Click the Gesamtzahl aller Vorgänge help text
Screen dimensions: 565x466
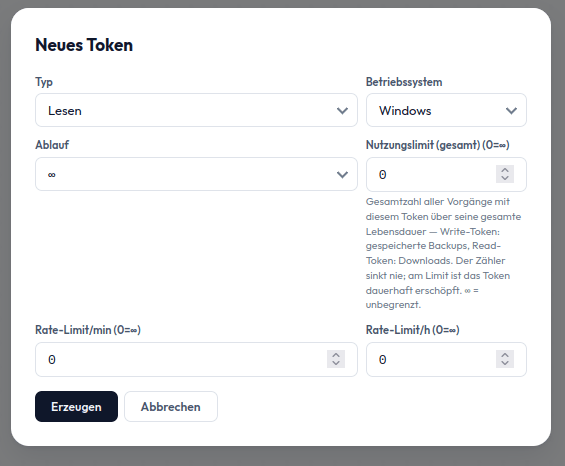pos(443,253)
